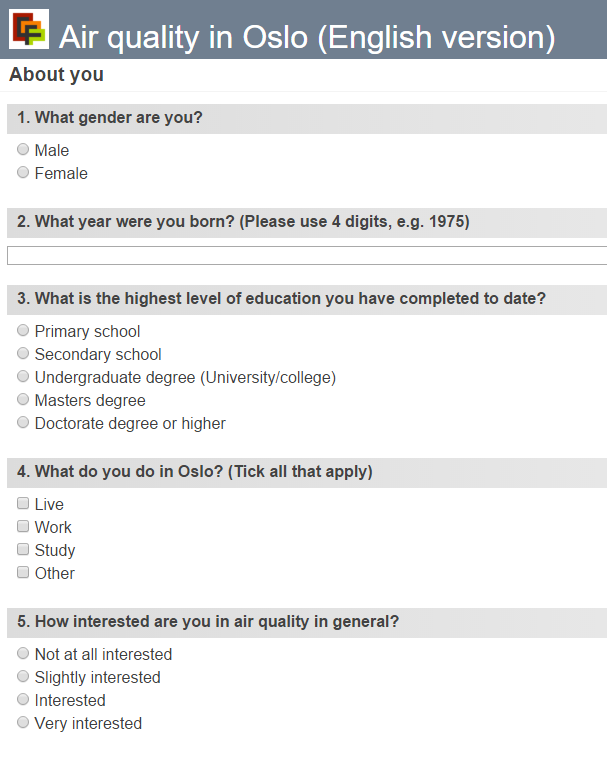Image resolution: width=607 pixels, height=759 pixels.
Task: Select Not at all interested
Action: [23, 653]
